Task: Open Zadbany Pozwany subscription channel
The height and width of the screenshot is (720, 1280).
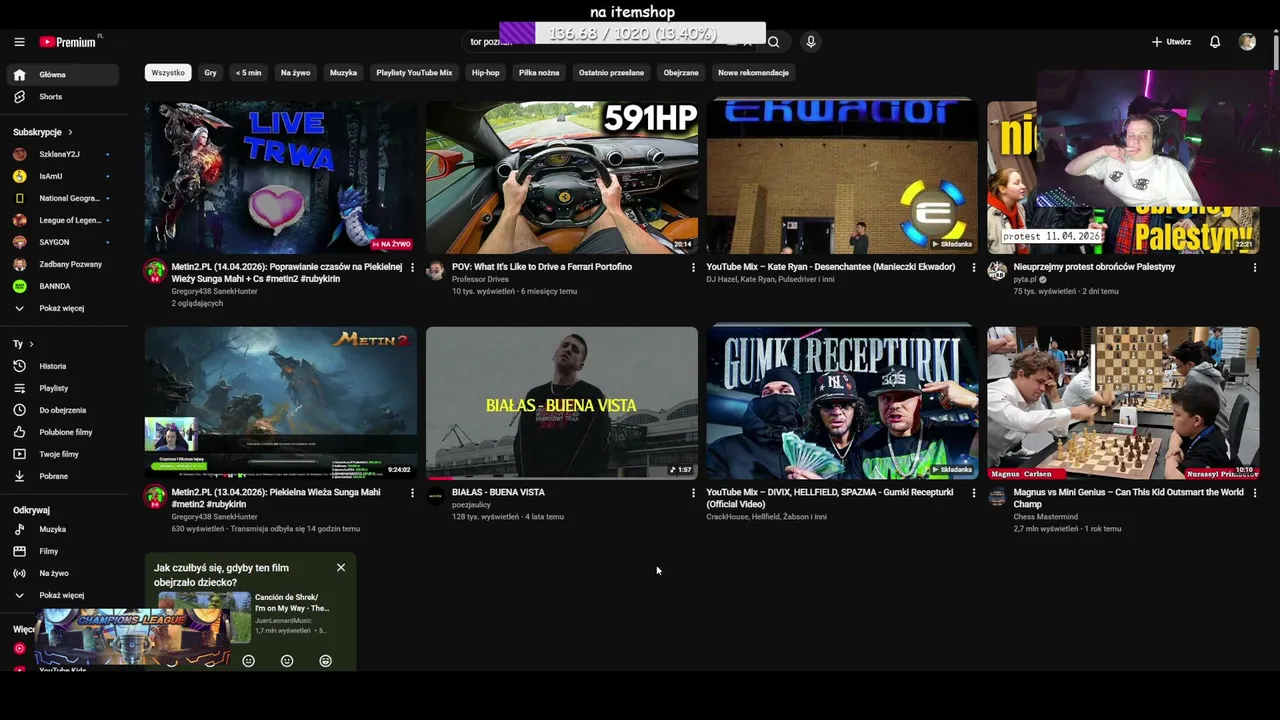Action: pyautogui.click(x=63, y=264)
